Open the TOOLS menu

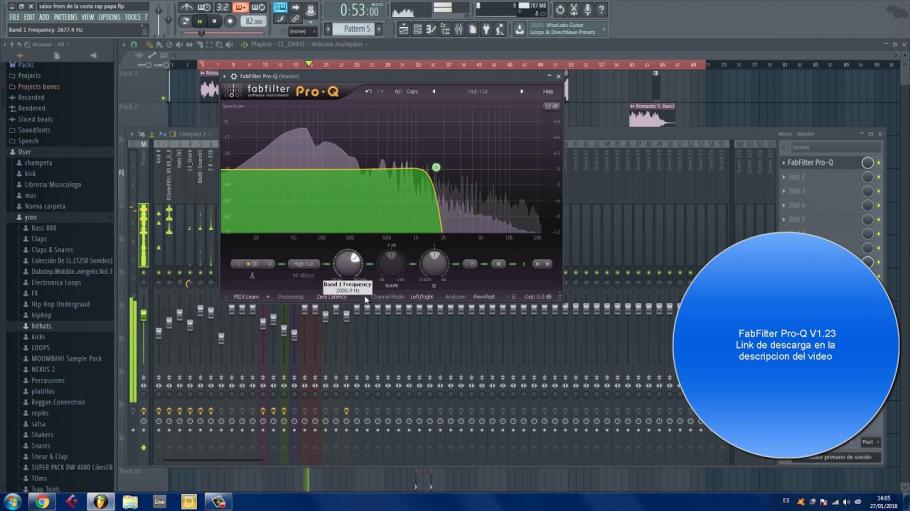[133, 17]
